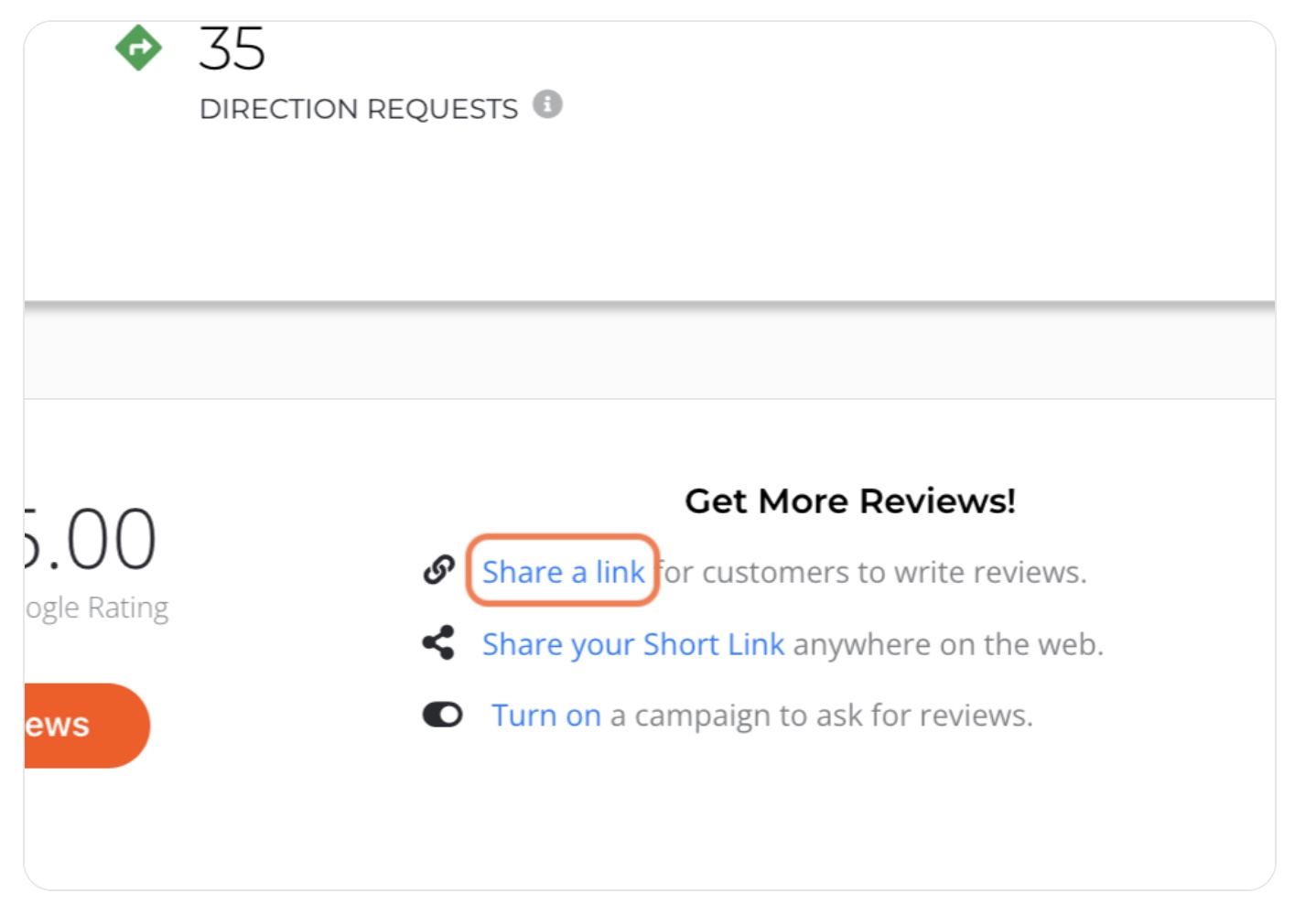Click the share nodes icon
This screenshot has height=915, width=1316.
pos(438,643)
